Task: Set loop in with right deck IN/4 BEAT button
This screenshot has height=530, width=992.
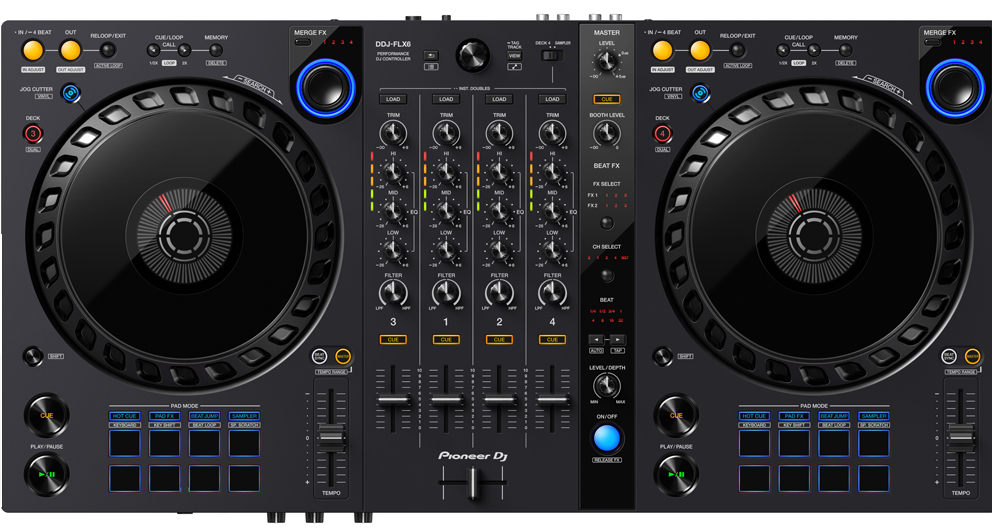Action: (x=662, y=51)
